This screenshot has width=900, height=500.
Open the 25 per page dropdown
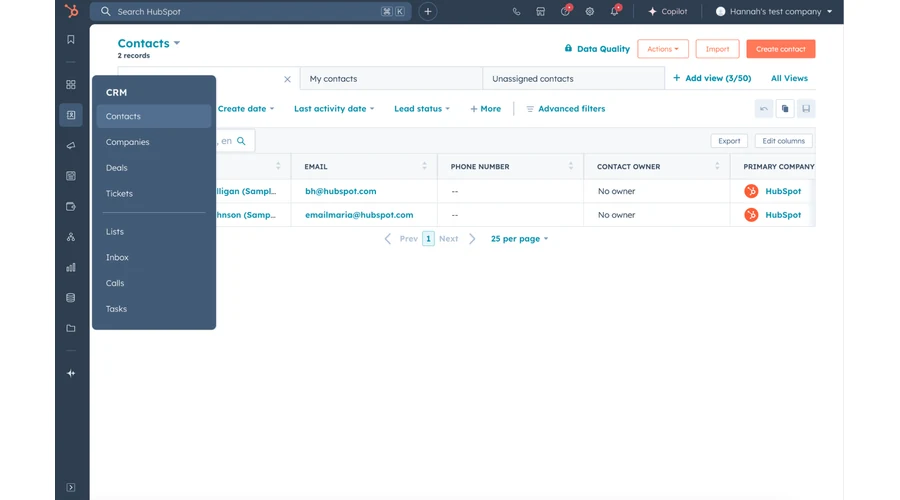(519, 238)
